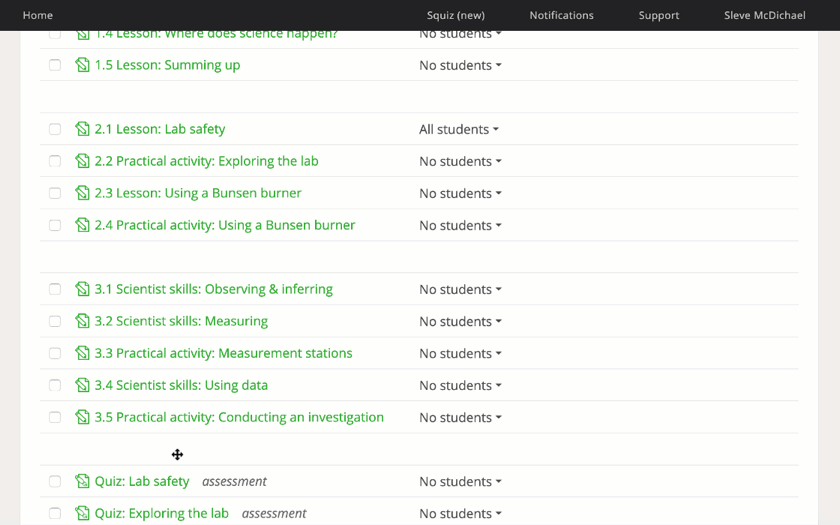Click the icon beside Quiz: Lab safety
840x525 pixels.
(x=82, y=481)
